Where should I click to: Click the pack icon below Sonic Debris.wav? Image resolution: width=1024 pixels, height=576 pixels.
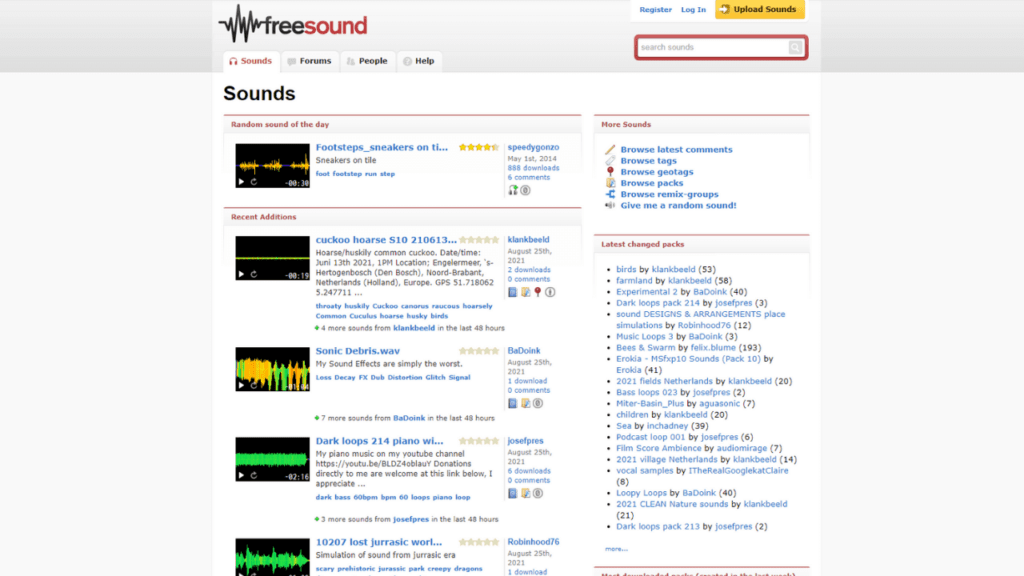pos(526,401)
